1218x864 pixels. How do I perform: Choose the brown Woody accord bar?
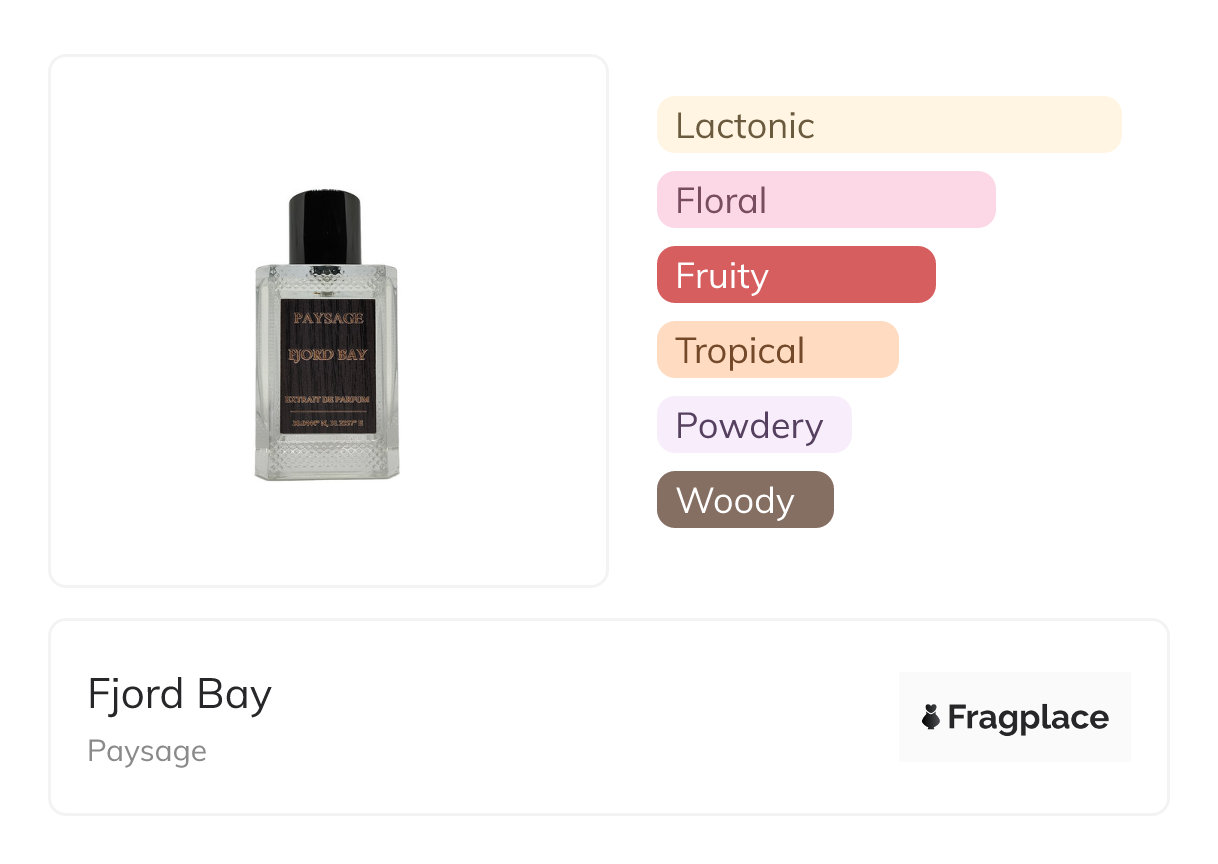[x=744, y=500]
